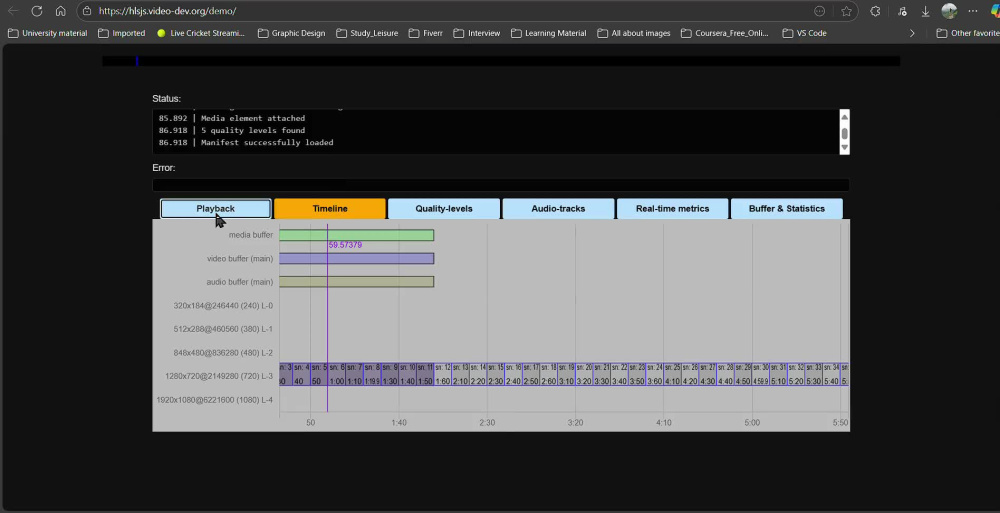Open the user profile avatar

pyautogui.click(x=949, y=11)
